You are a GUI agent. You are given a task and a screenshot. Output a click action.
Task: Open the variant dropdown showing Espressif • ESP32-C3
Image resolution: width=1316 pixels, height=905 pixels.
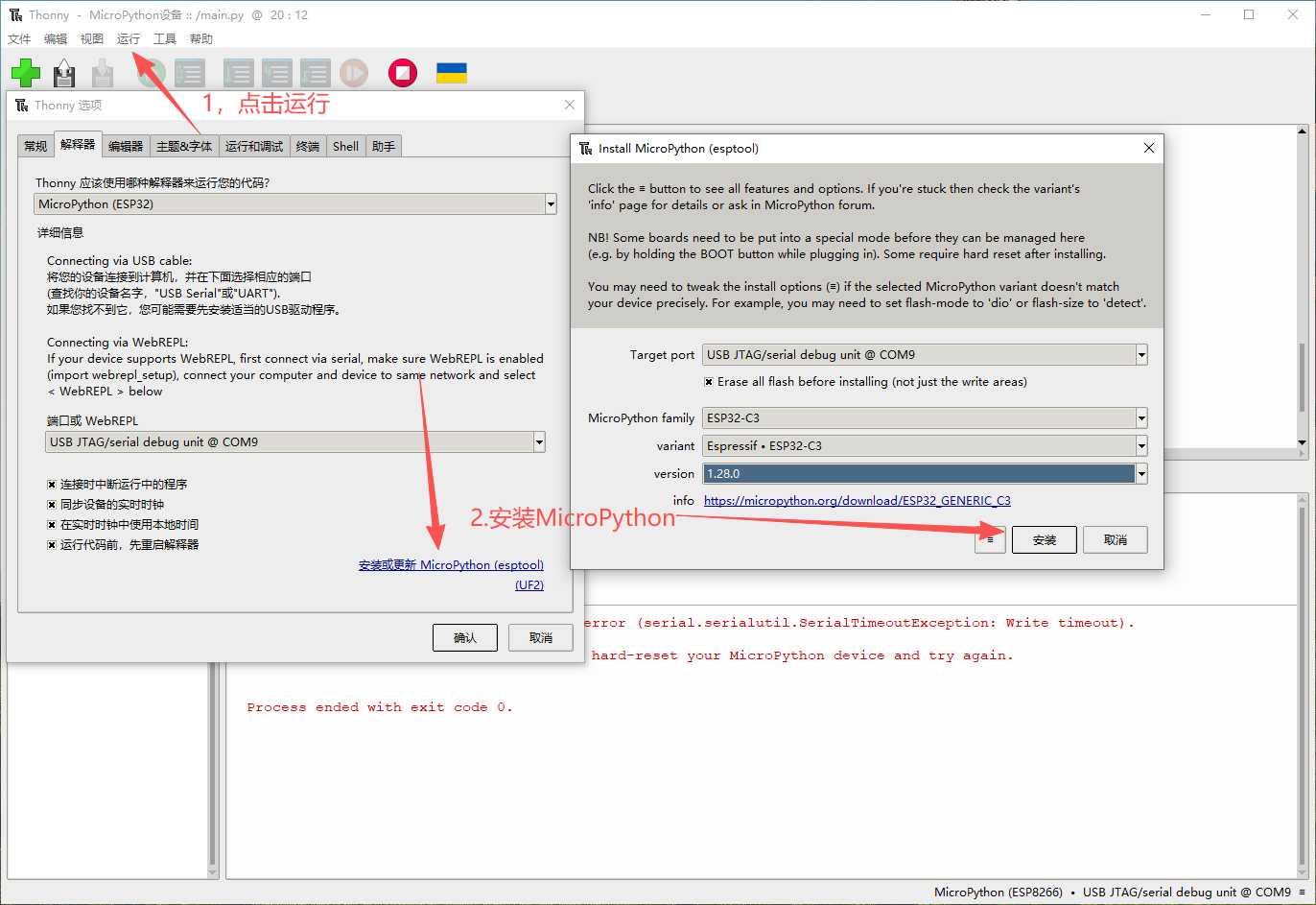pos(1141,446)
